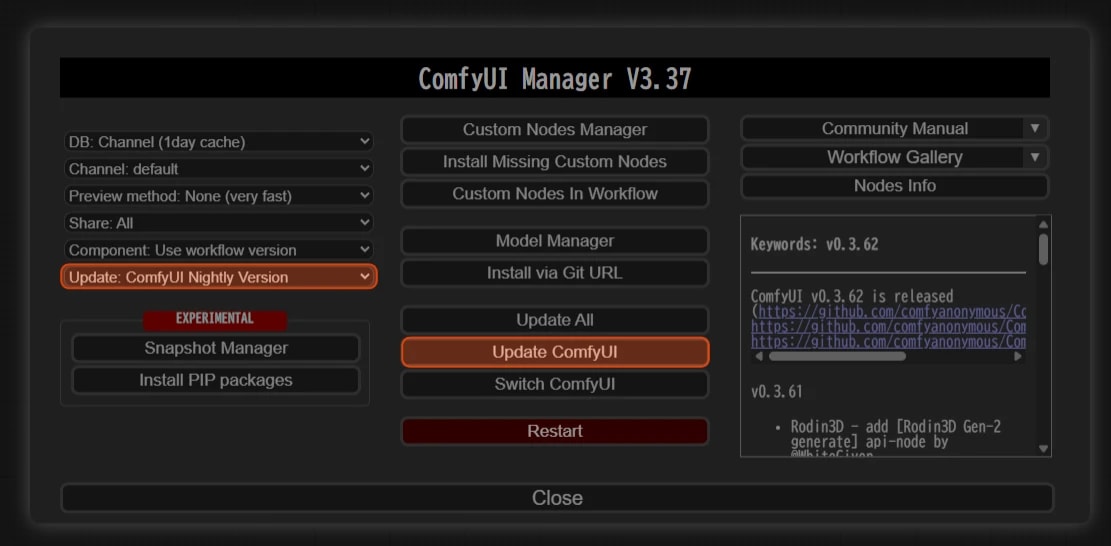Click the Workflow Gallery button

coord(883,157)
